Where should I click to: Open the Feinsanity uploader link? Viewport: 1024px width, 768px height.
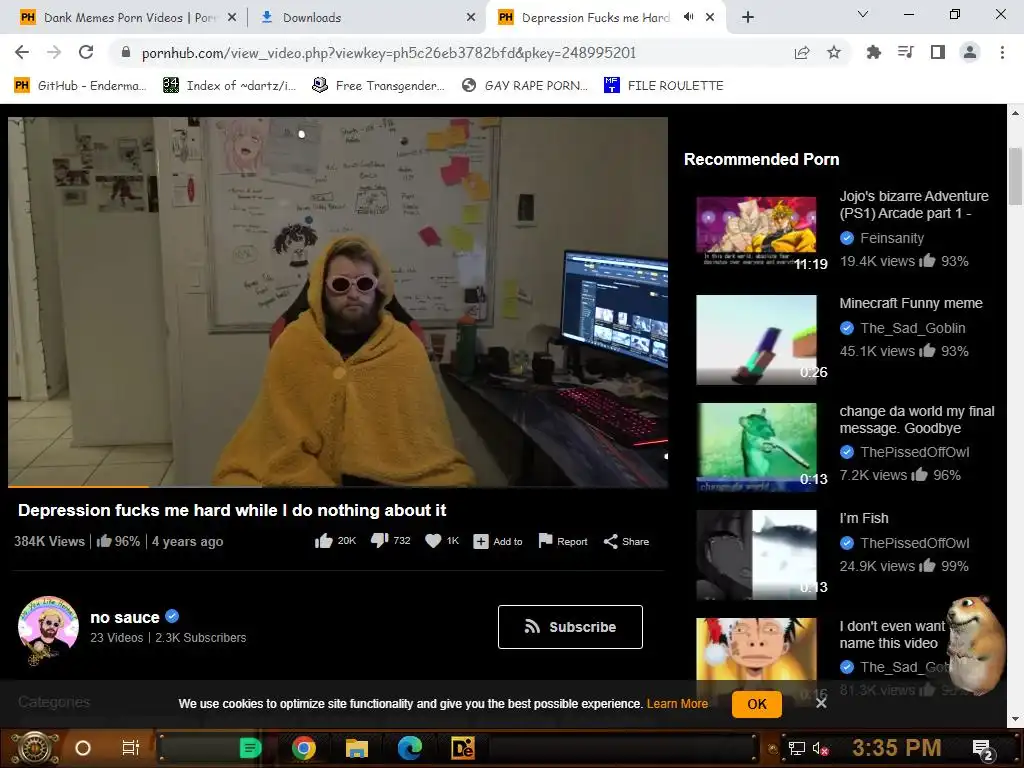(x=891, y=238)
